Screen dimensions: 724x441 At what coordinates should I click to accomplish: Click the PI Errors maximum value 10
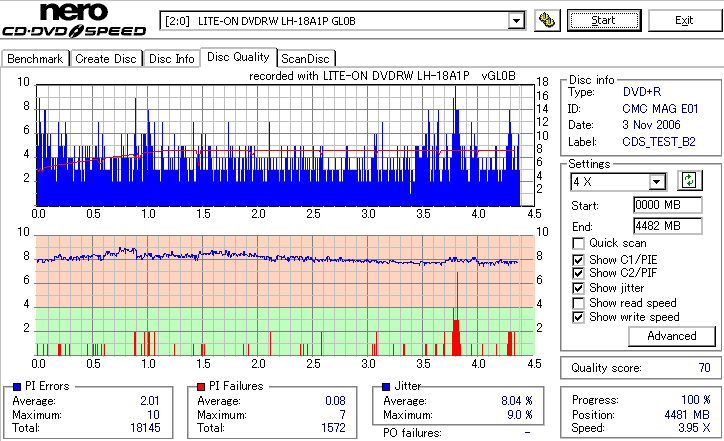click(153, 415)
